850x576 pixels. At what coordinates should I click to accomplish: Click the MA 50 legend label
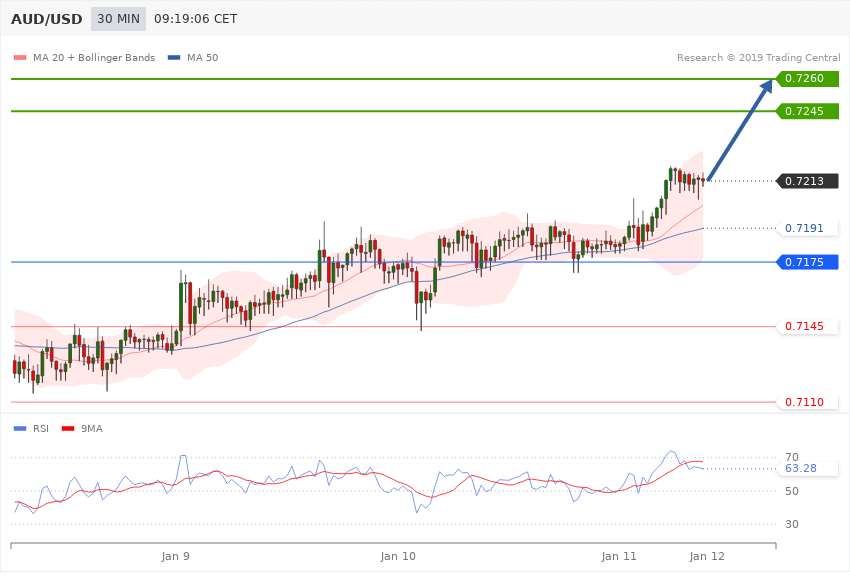(203, 57)
